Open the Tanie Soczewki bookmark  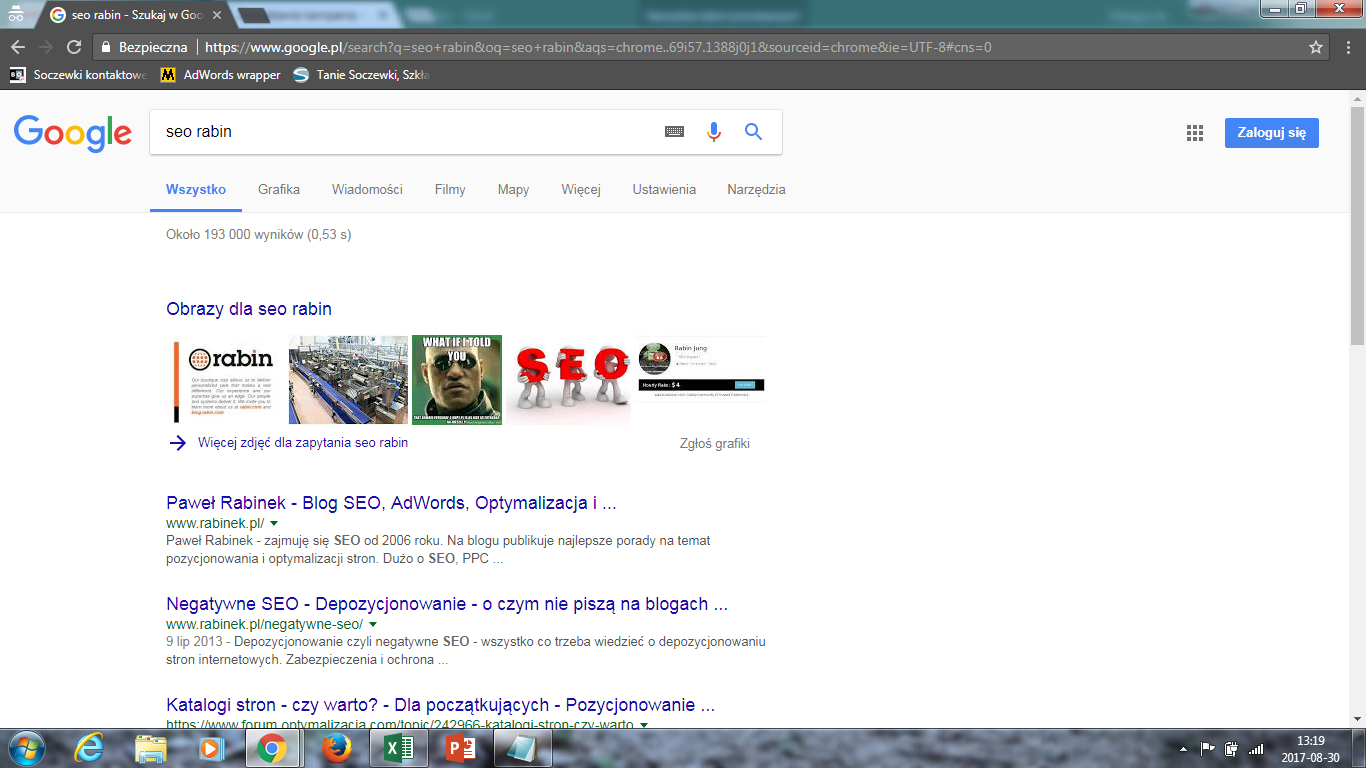coord(361,75)
